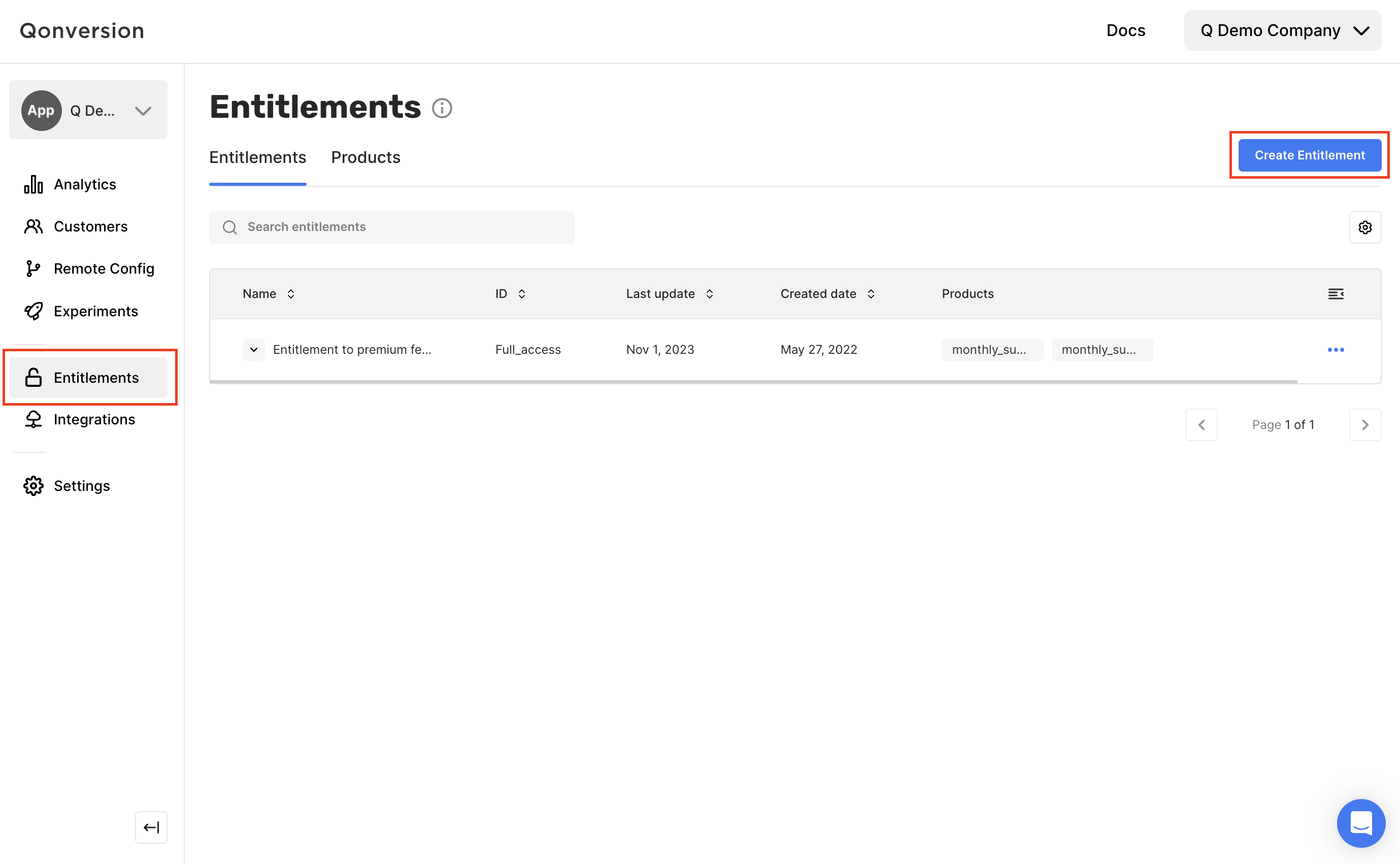Viewport: 1400px width, 863px height.
Task: Switch to the Products tab
Action: point(365,157)
